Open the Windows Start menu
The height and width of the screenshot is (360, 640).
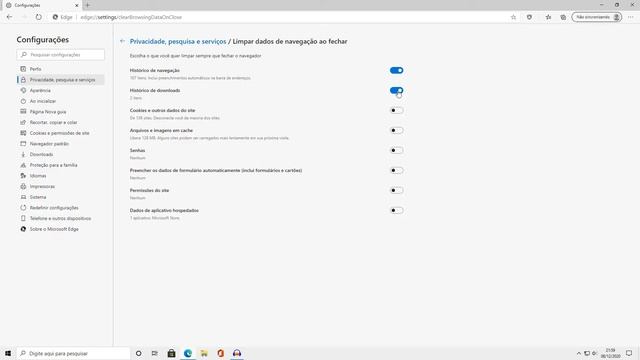(x=8, y=353)
